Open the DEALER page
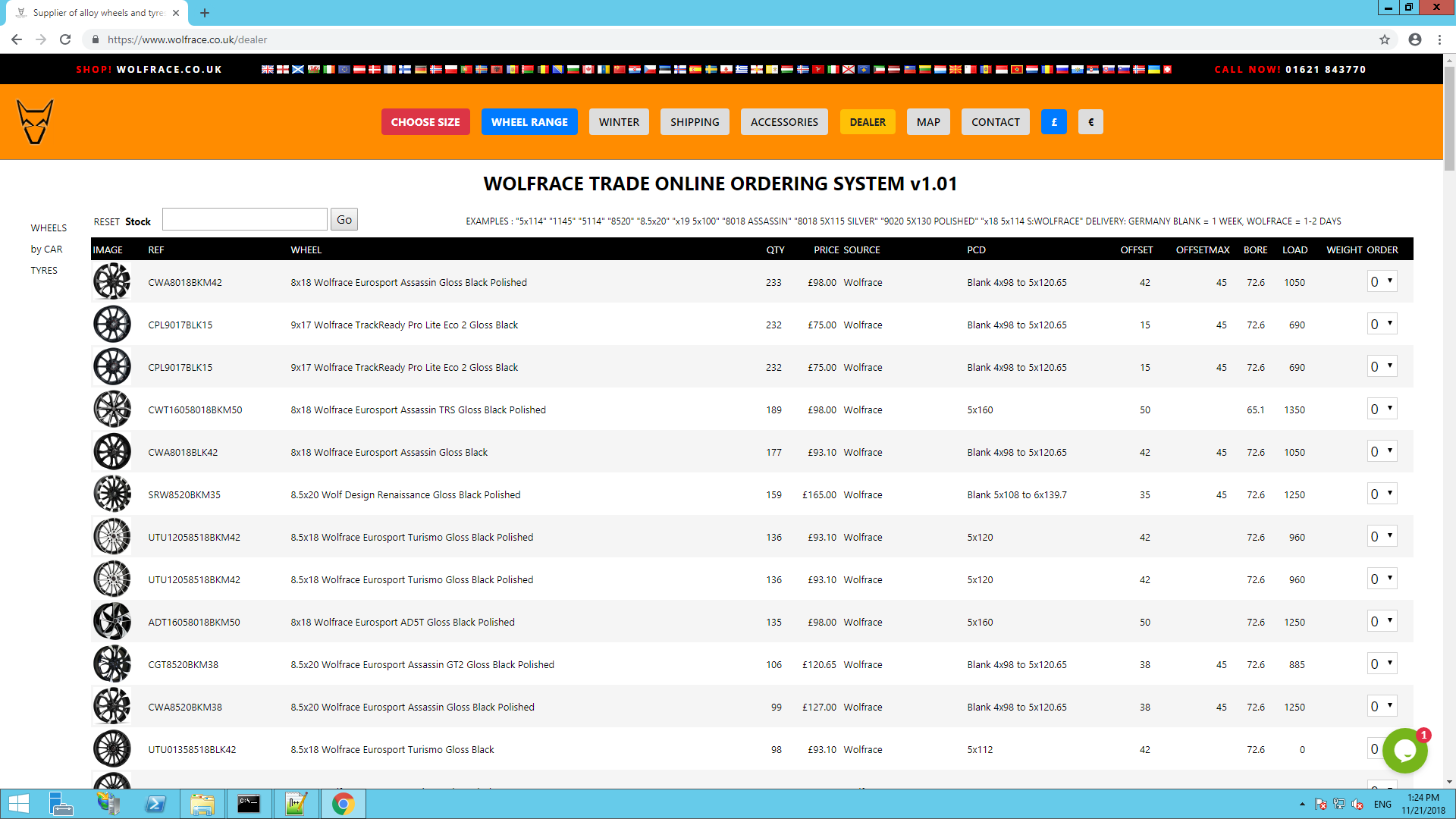 868,122
